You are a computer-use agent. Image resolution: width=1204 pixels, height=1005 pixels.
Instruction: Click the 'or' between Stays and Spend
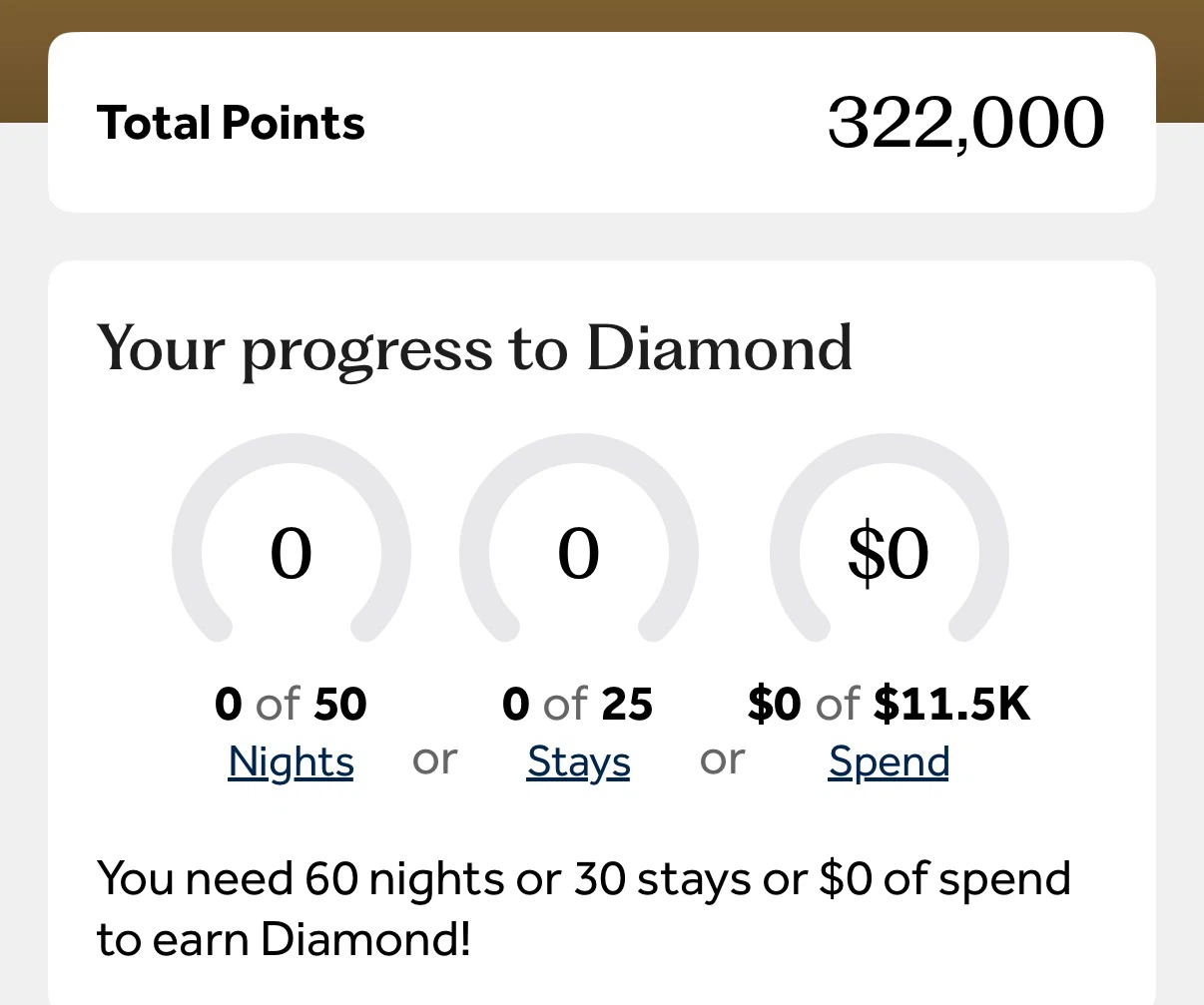pyautogui.click(x=723, y=760)
